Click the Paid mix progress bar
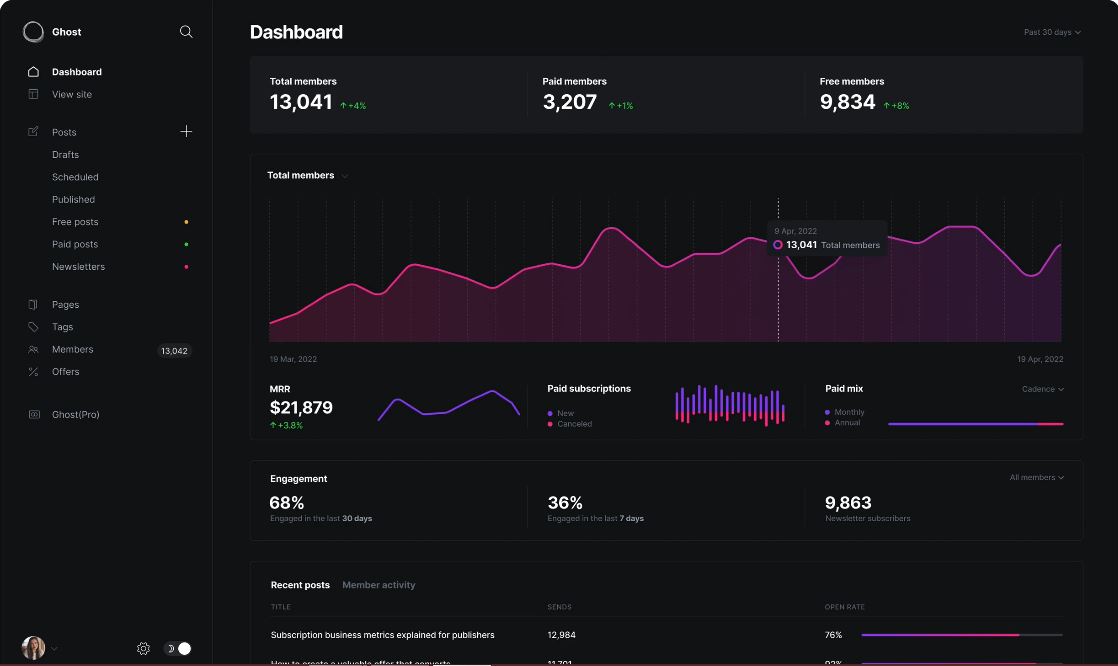Screen dimensions: 1118x666 click(975, 424)
